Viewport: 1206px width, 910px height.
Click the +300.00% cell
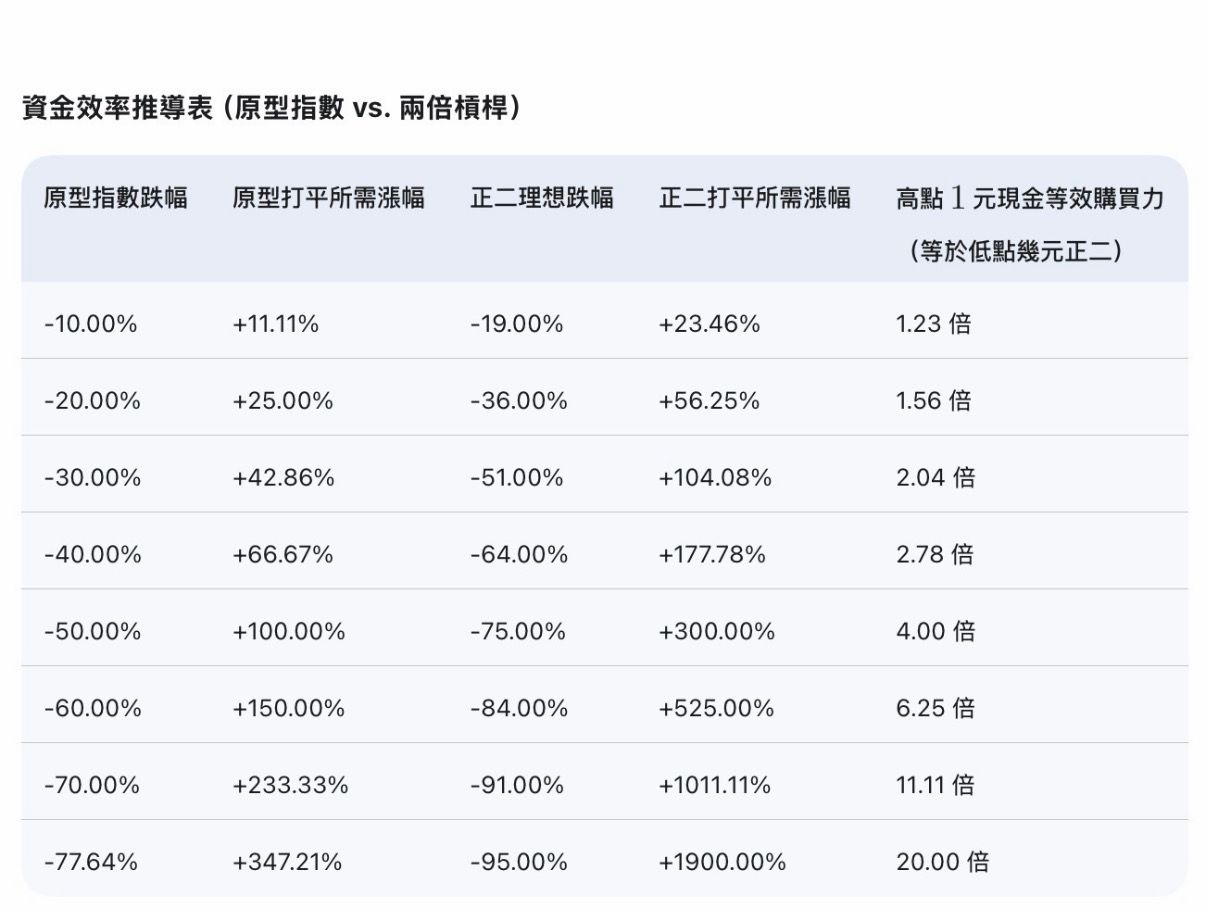pyautogui.click(x=717, y=632)
